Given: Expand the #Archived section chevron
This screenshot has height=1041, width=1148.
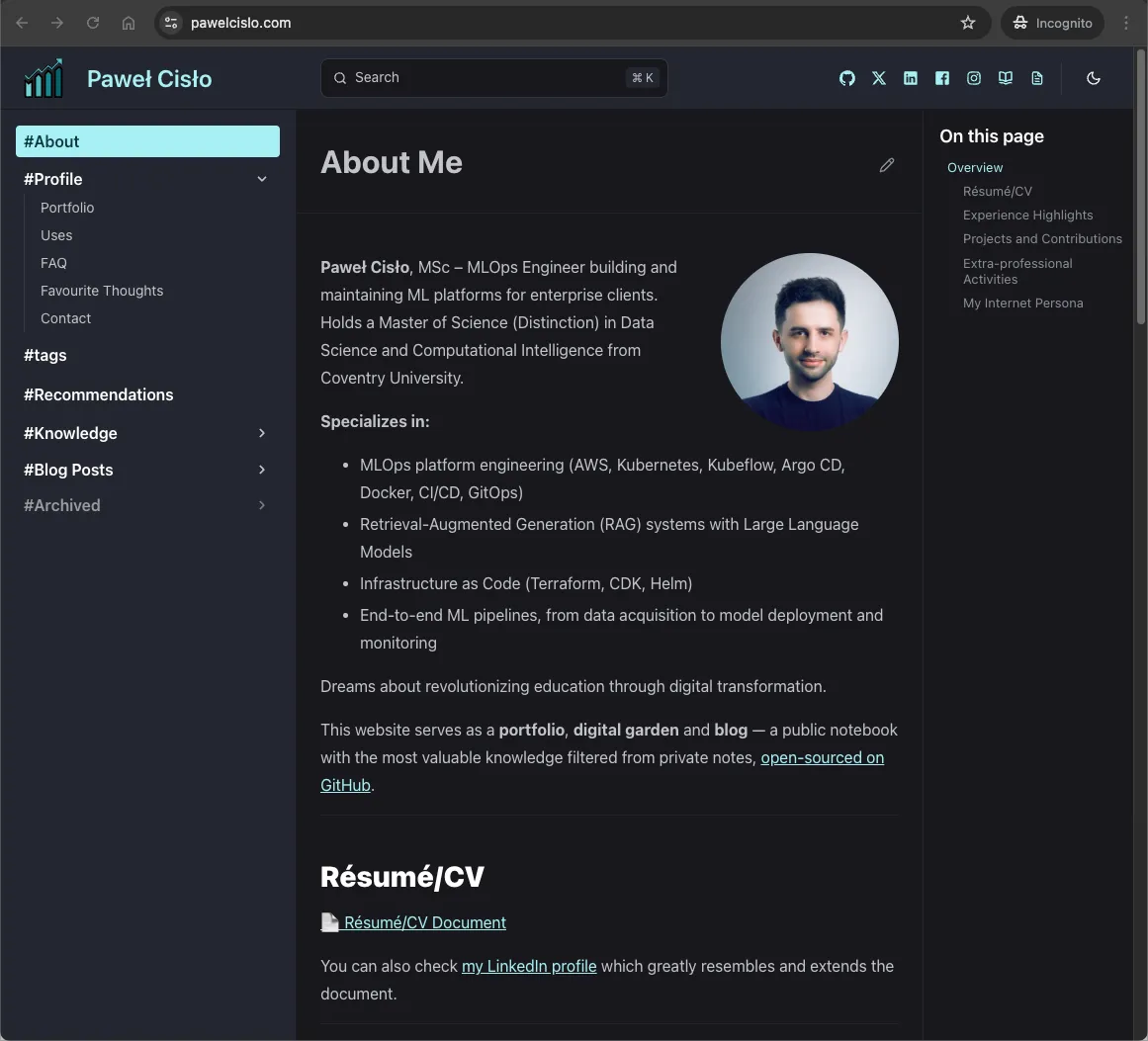Looking at the screenshot, I should click(262, 505).
